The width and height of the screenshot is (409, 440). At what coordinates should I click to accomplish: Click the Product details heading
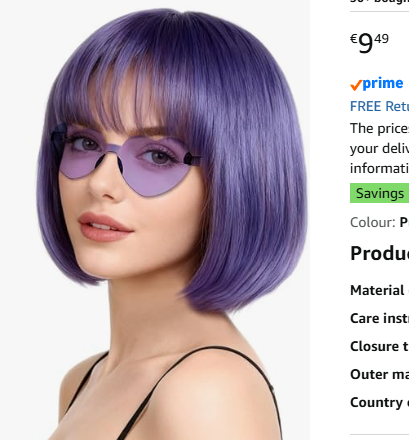(x=379, y=253)
